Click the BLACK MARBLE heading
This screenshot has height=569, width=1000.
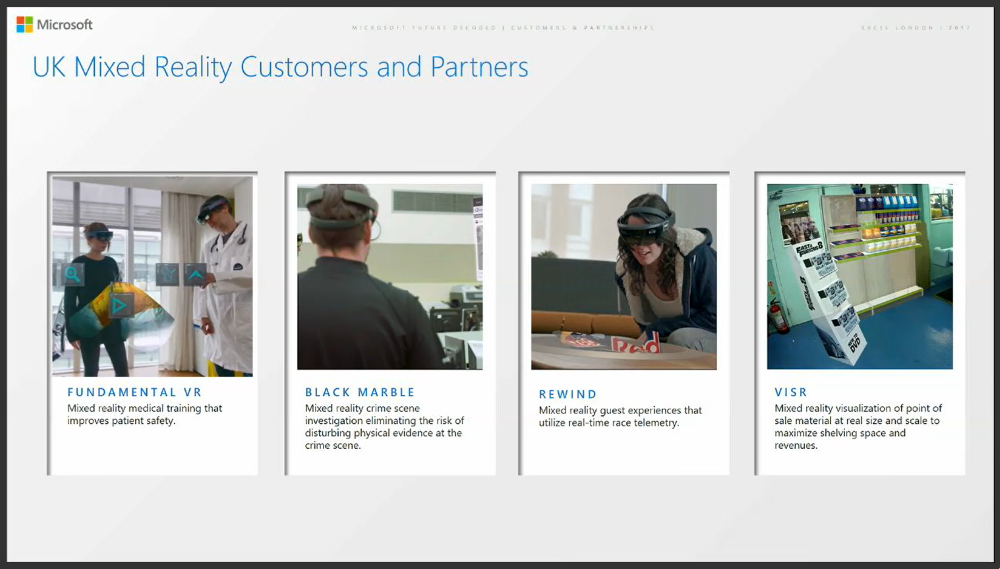click(x=360, y=393)
